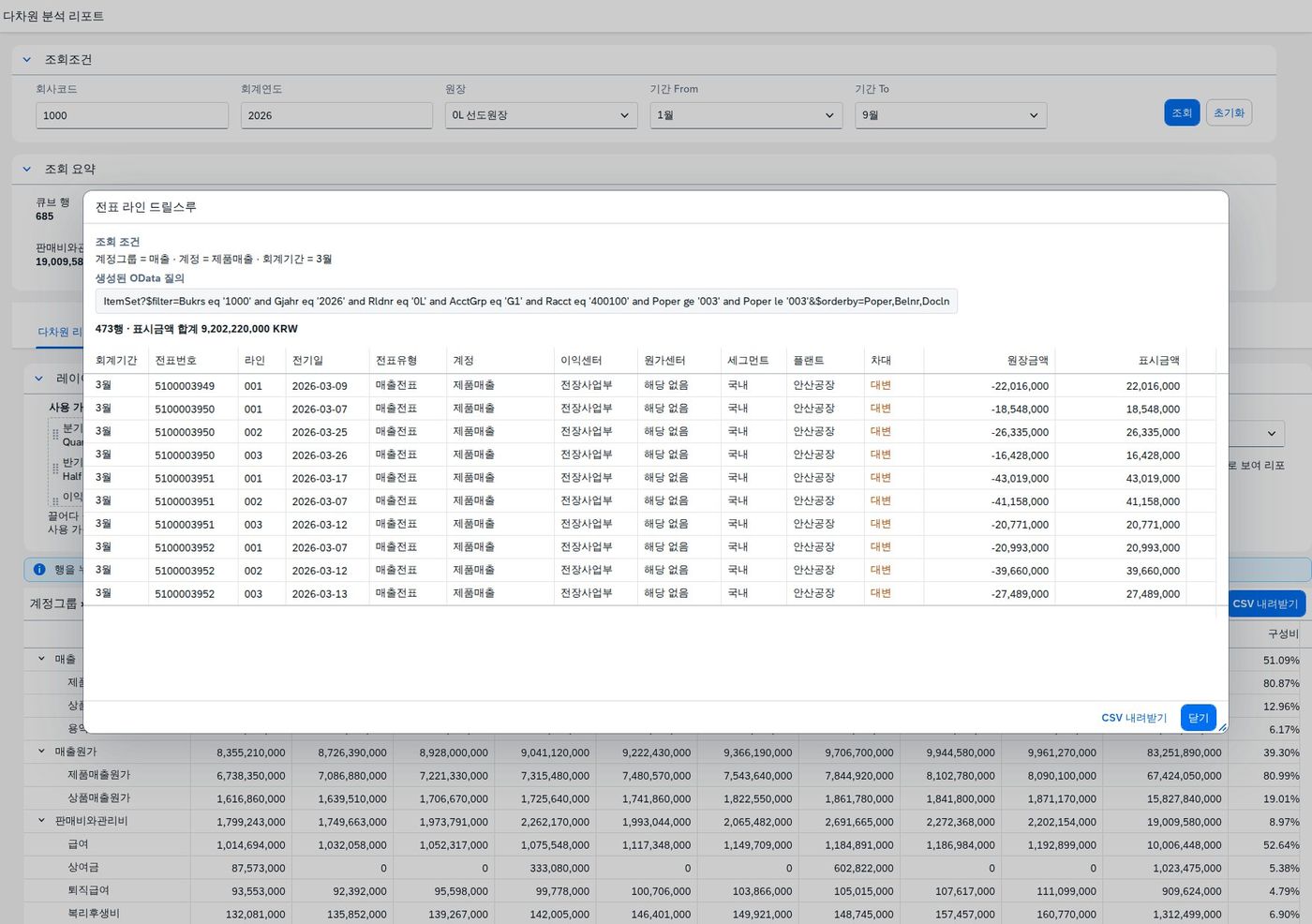Click the 퇴직급여 row label
The width and height of the screenshot is (1312, 924).
88,890
